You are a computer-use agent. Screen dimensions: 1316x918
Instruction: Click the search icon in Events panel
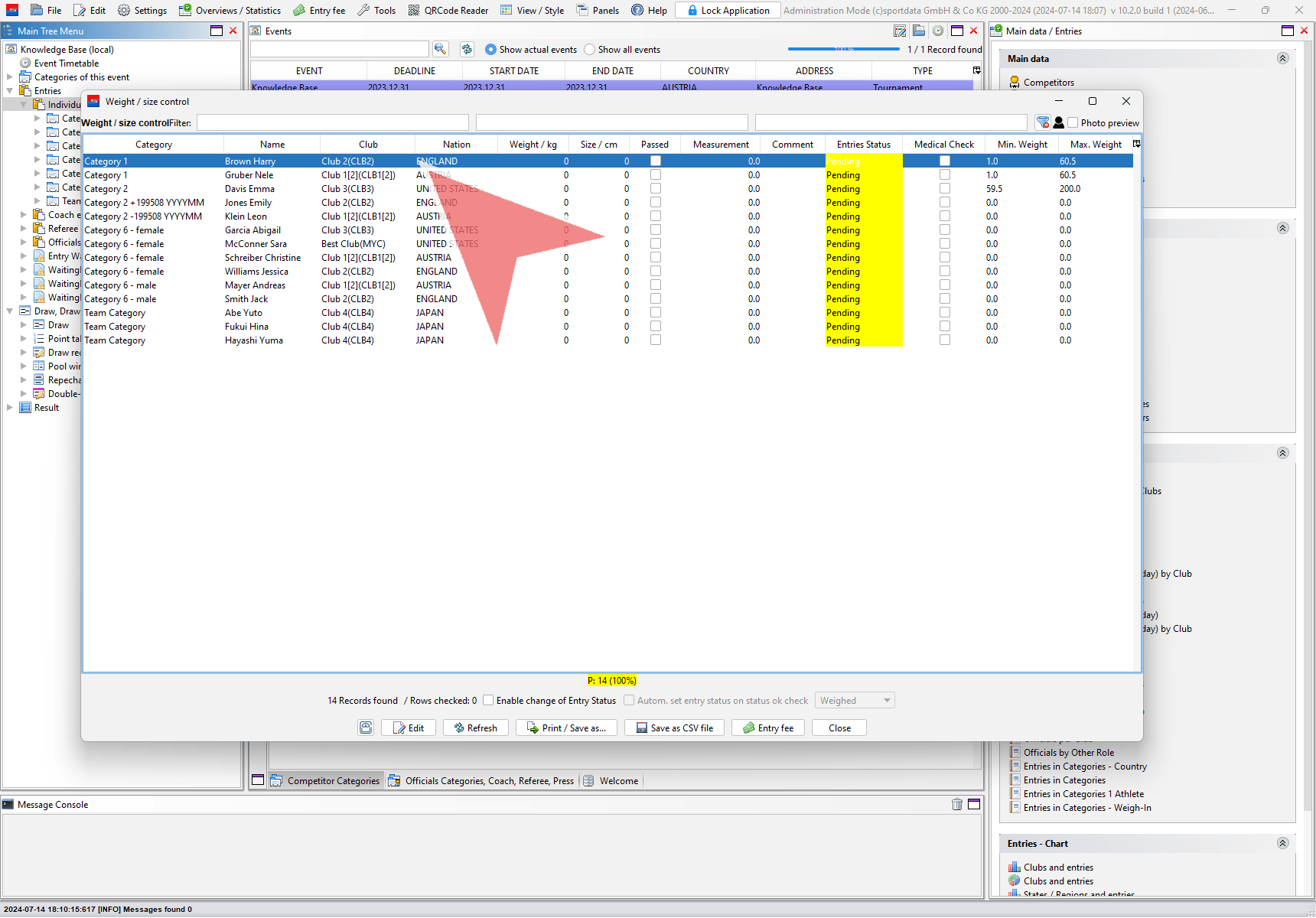[440, 49]
